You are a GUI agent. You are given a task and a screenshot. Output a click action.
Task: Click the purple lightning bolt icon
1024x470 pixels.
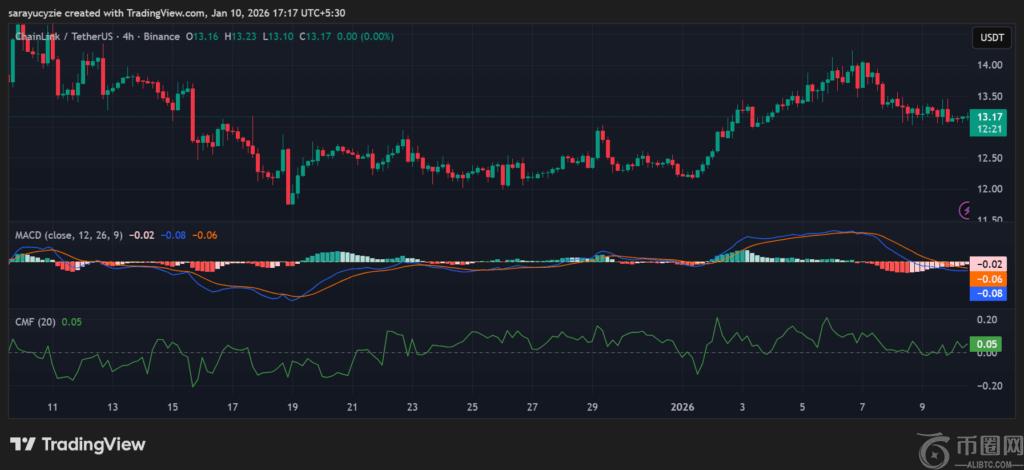point(966,210)
